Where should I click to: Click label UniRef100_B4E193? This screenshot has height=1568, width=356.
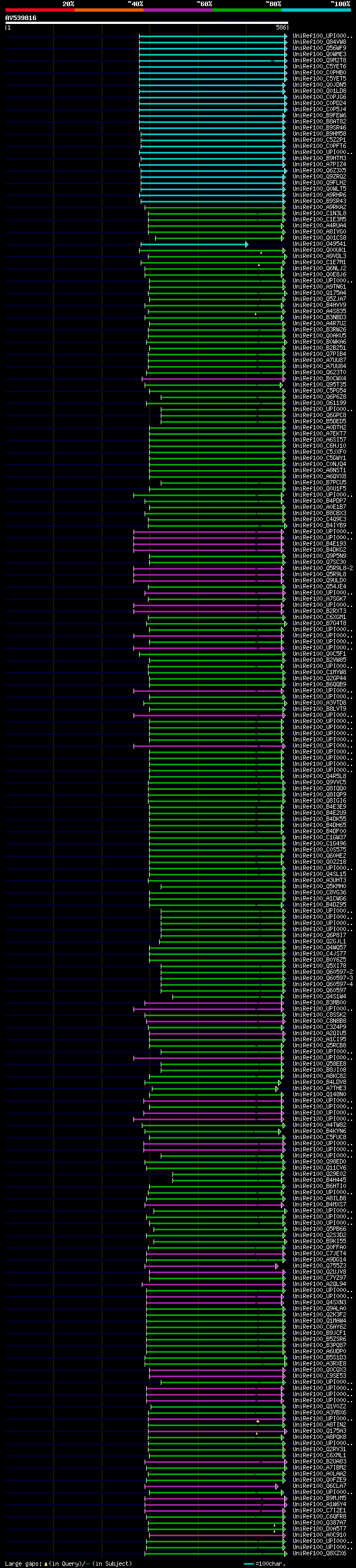[319, 543]
